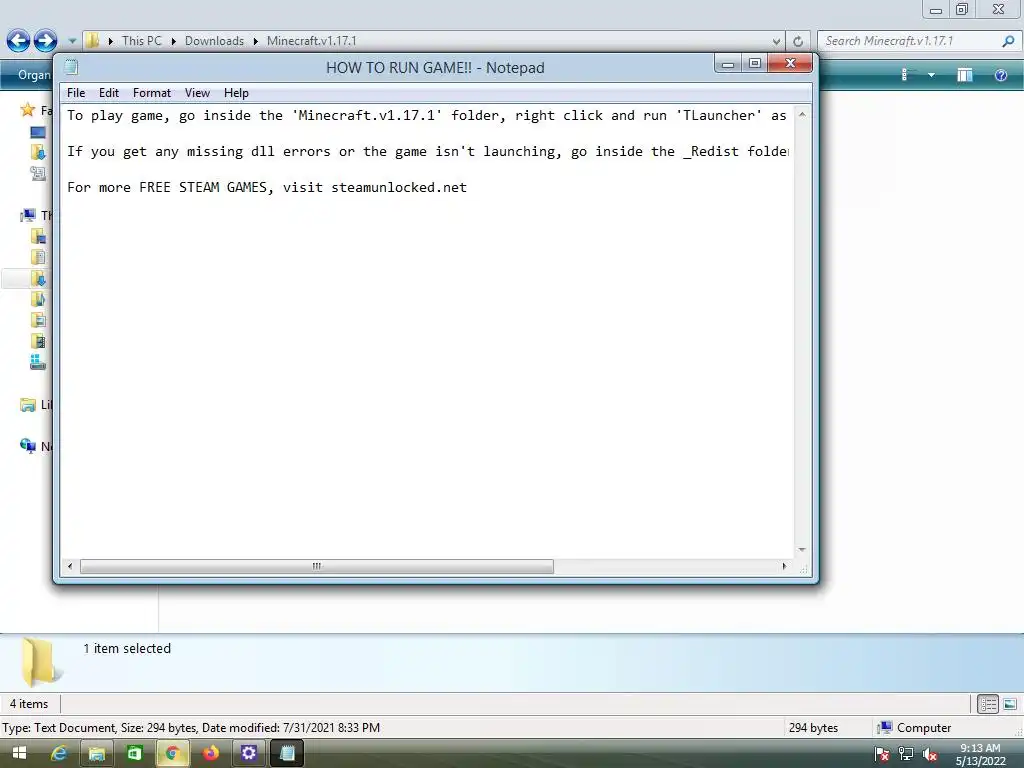The height and width of the screenshot is (768, 1024).
Task: Click This PC in address breadcrumb
Action: (x=142, y=40)
